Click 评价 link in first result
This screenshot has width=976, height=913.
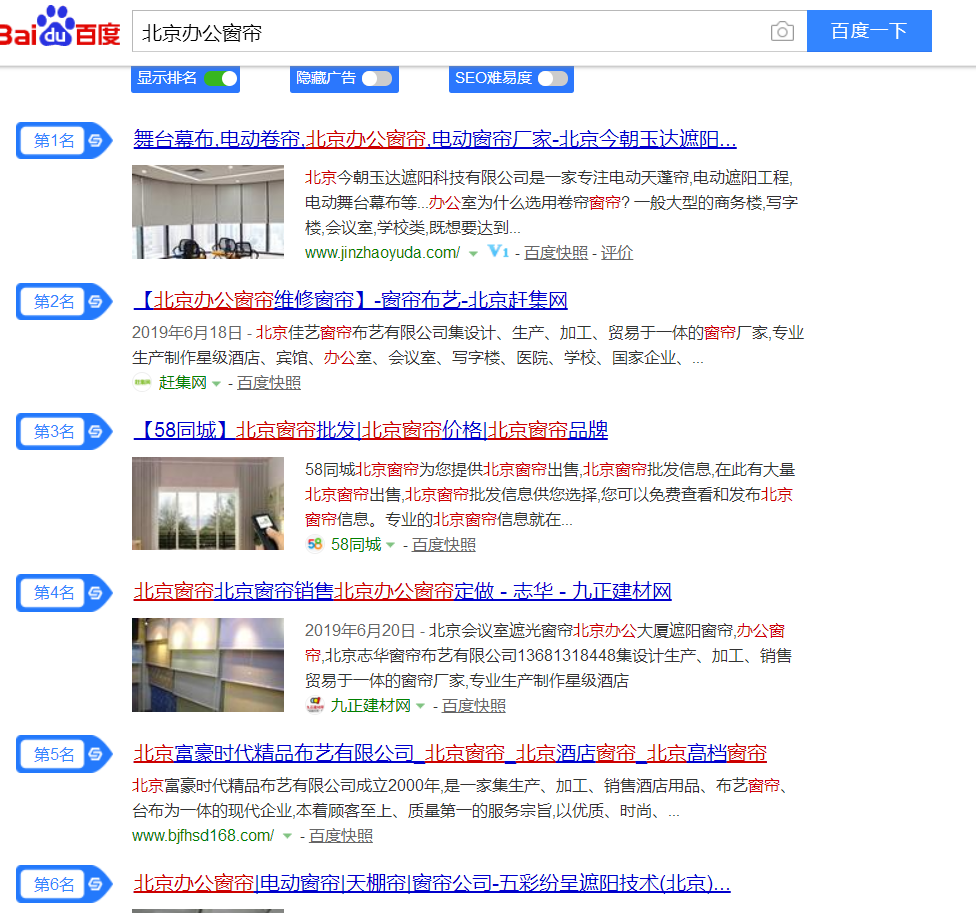pos(616,253)
